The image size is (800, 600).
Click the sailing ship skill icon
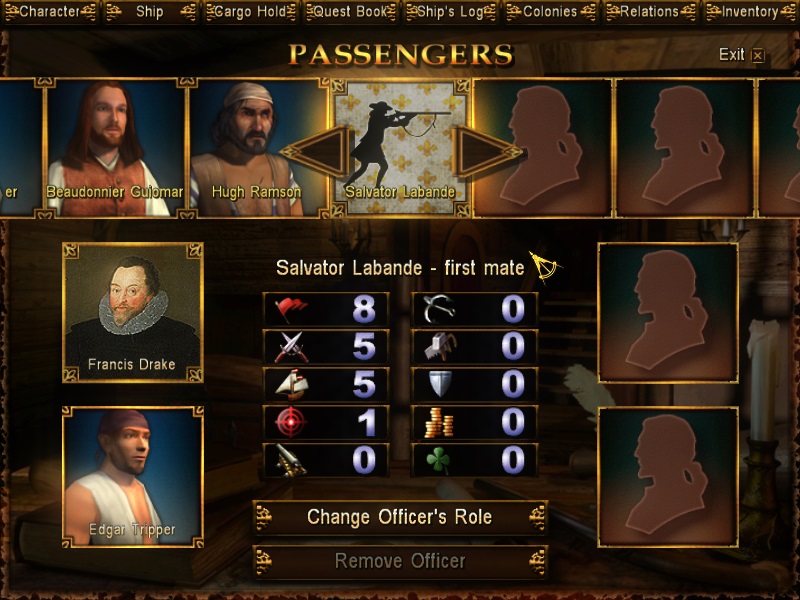[x=291, y=385]
